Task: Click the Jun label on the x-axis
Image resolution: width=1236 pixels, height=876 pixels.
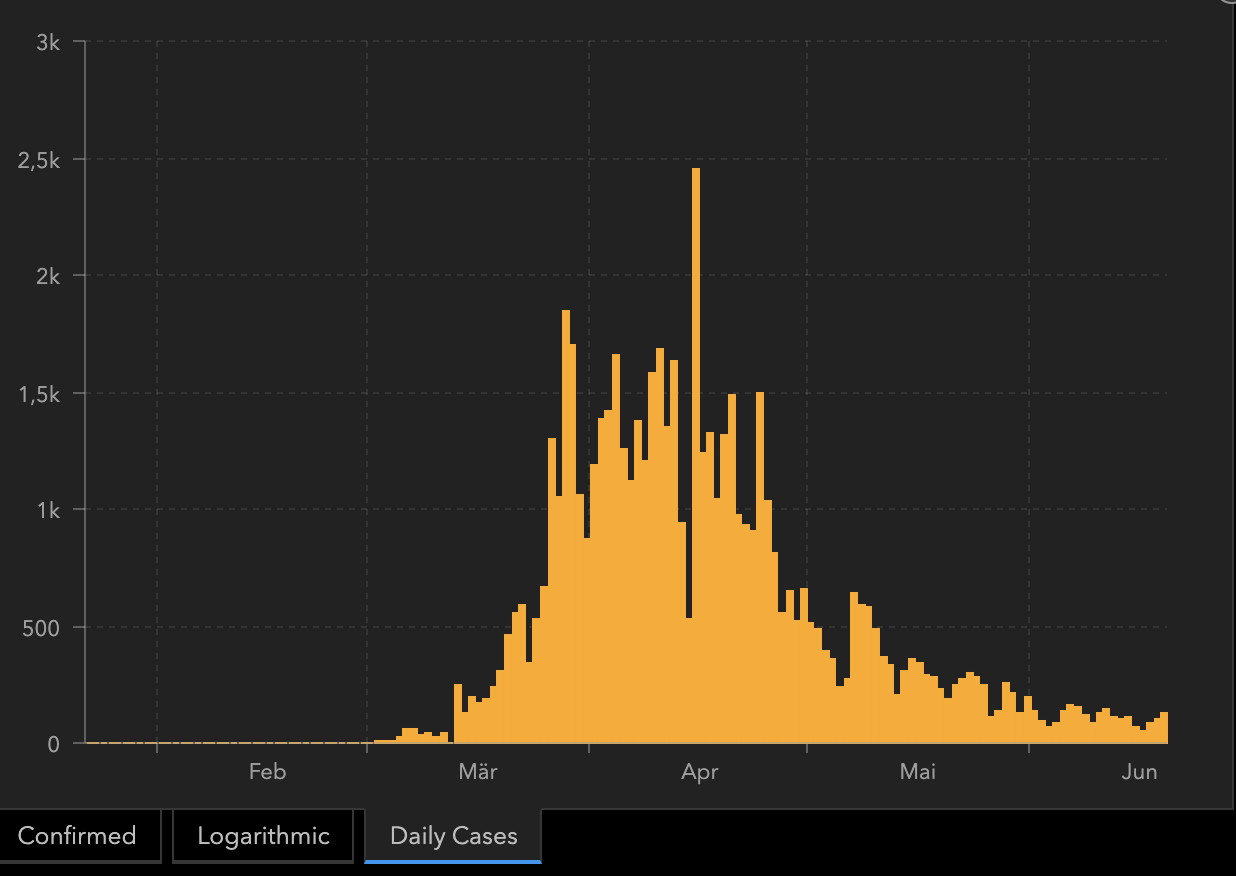Action: tap(1139, 771)
